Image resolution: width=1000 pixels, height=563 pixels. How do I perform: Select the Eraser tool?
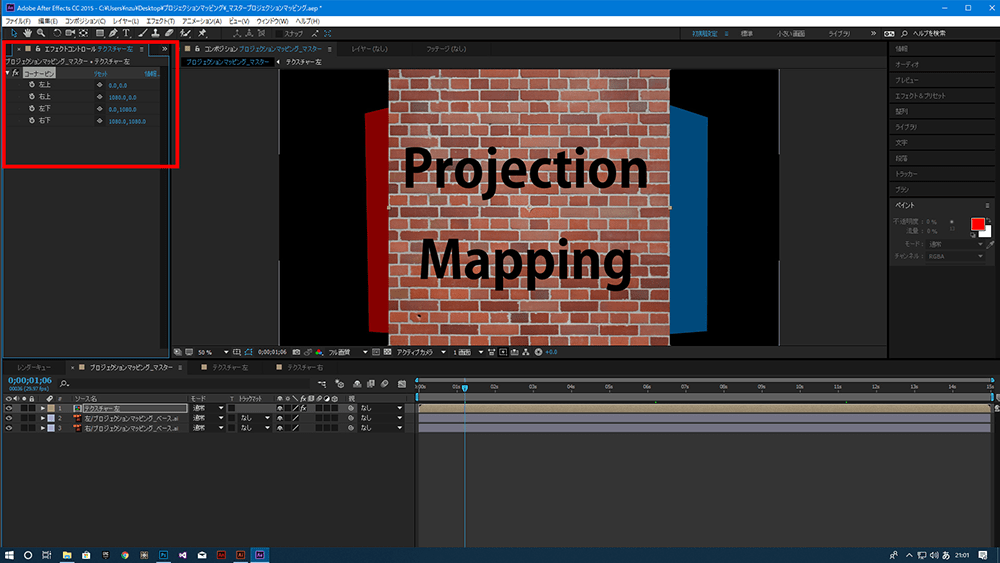coord(169,33)
